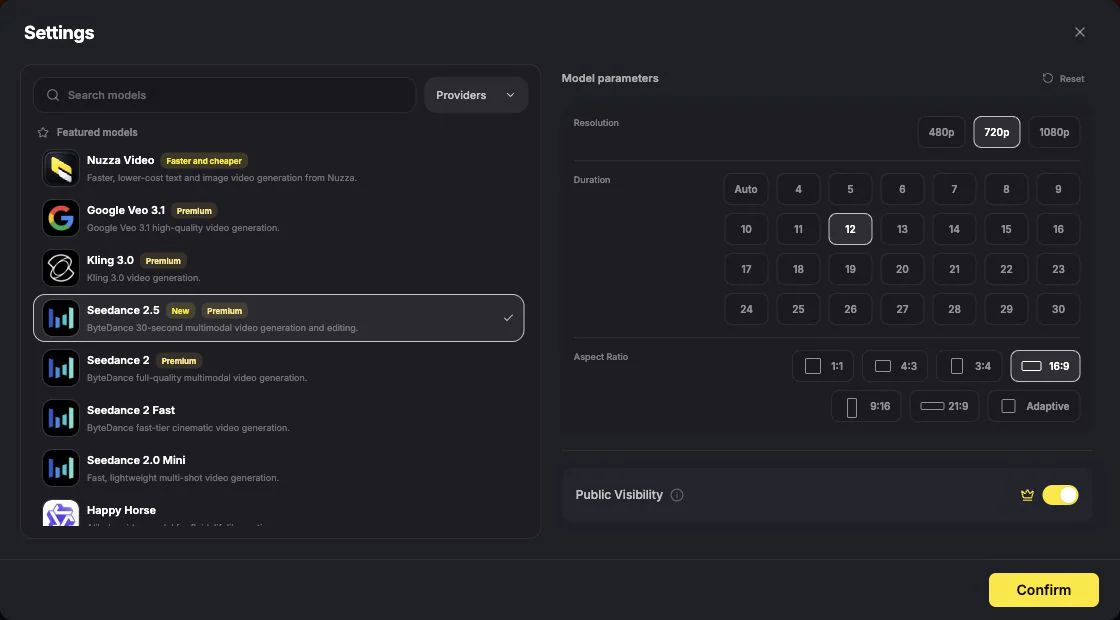Select the Seedance 2.0 Mini model

(x=279, y=468)
